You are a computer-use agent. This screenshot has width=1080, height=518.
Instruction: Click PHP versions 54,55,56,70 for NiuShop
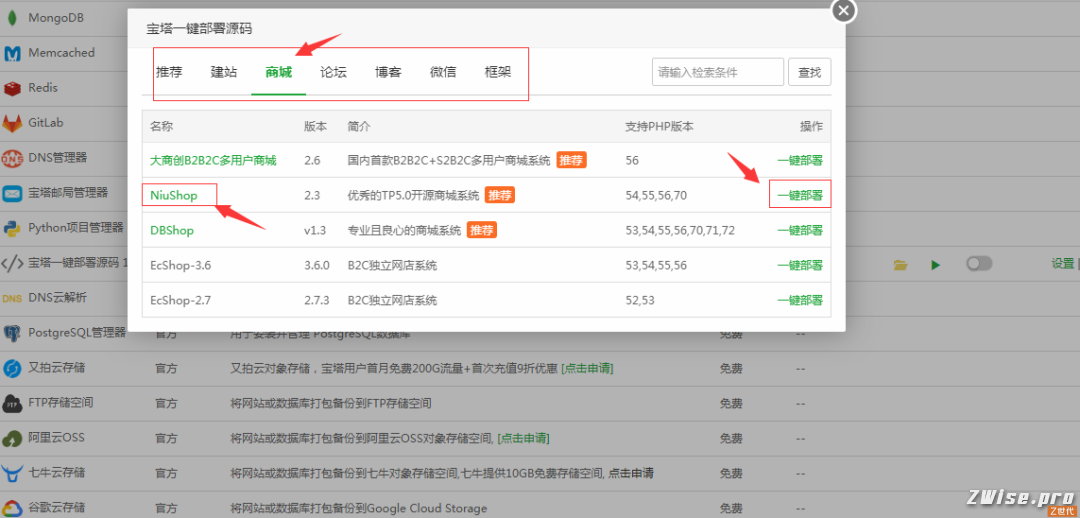point(656,196)
